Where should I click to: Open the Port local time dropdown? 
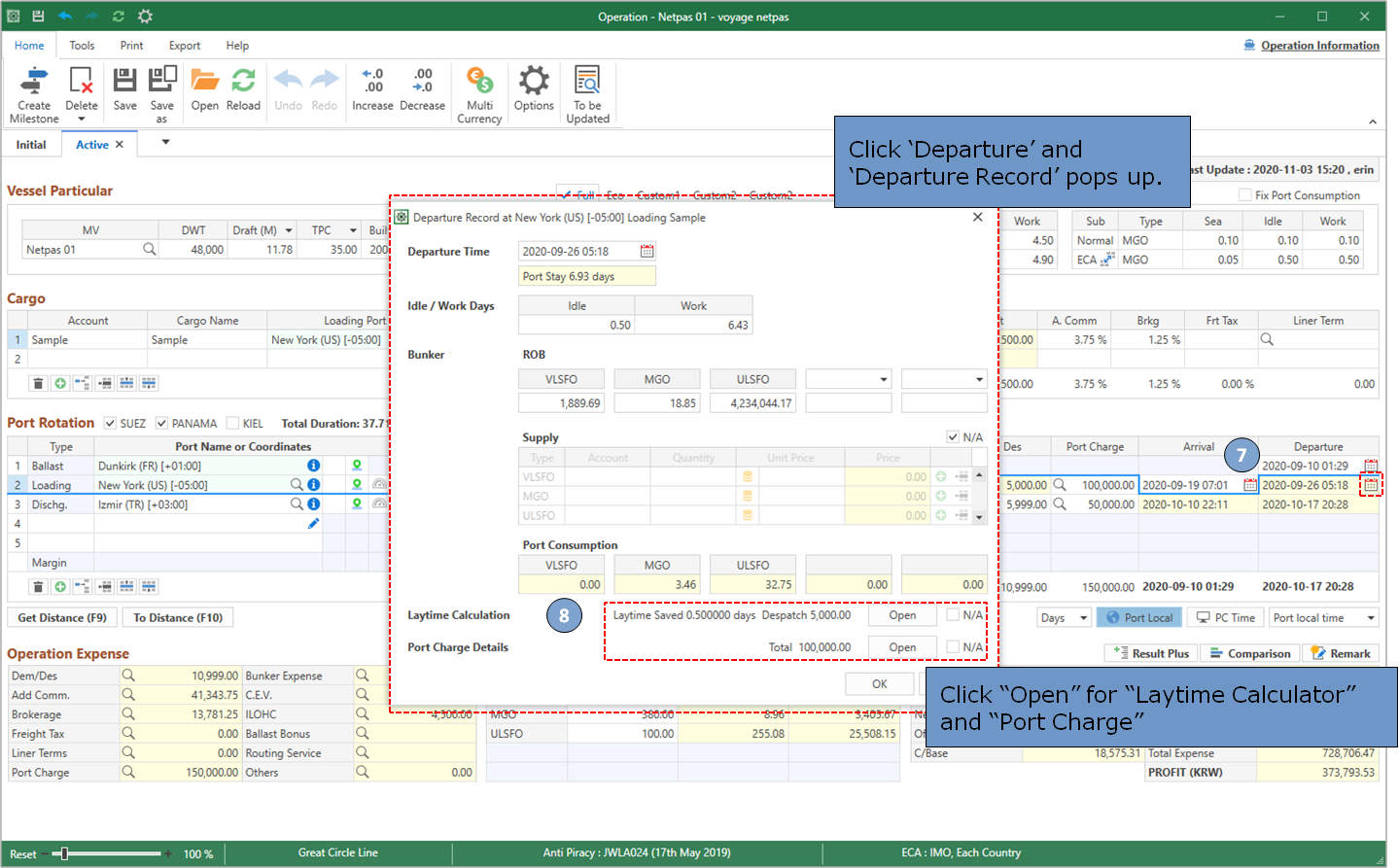(x=1371, y=618)
